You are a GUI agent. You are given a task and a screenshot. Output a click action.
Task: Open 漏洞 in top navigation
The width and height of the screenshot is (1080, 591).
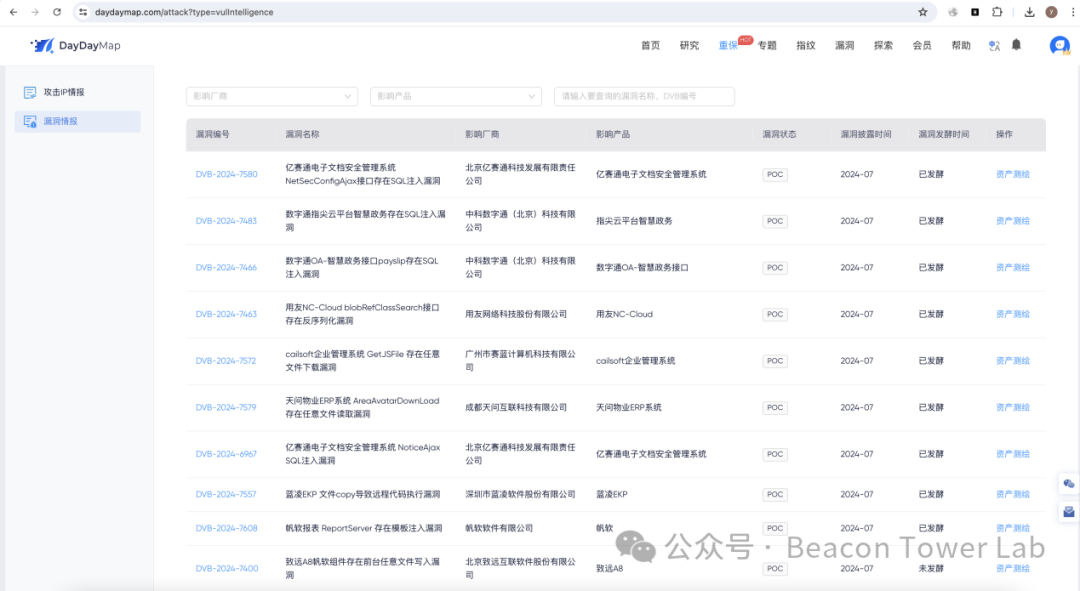[x=844, y=45]
